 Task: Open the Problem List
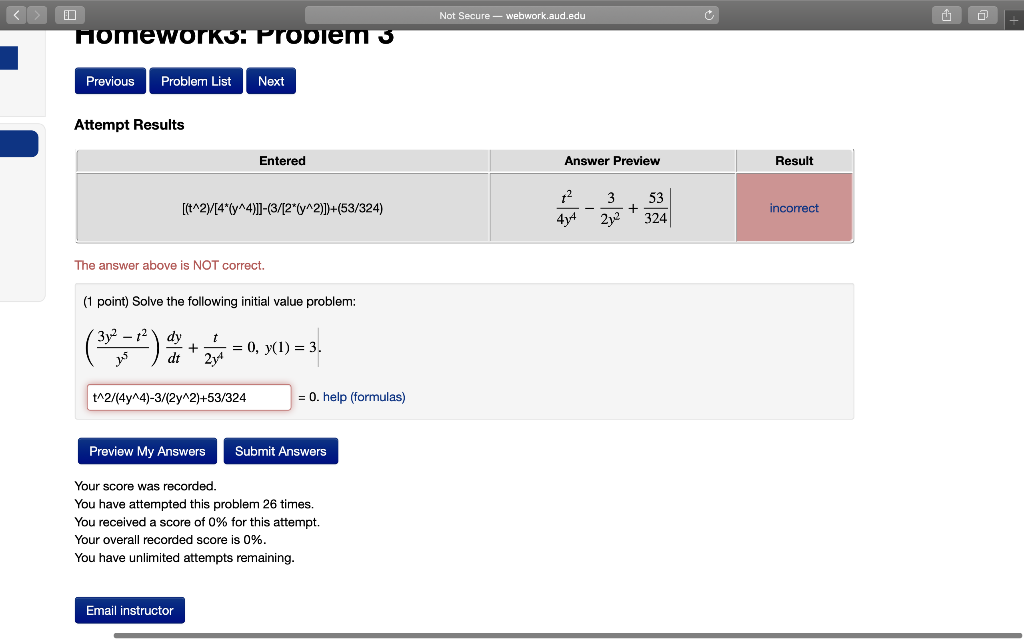pos(195,81)
